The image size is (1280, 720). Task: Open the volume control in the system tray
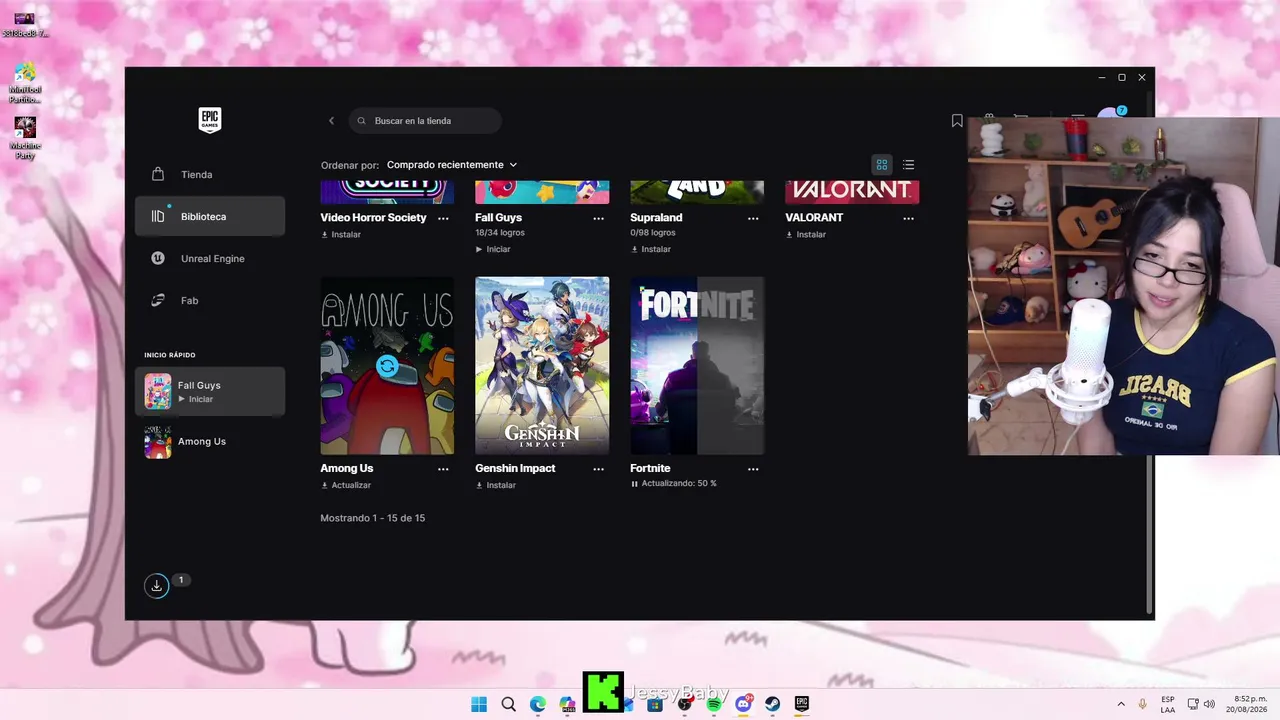pos(1209,704)
